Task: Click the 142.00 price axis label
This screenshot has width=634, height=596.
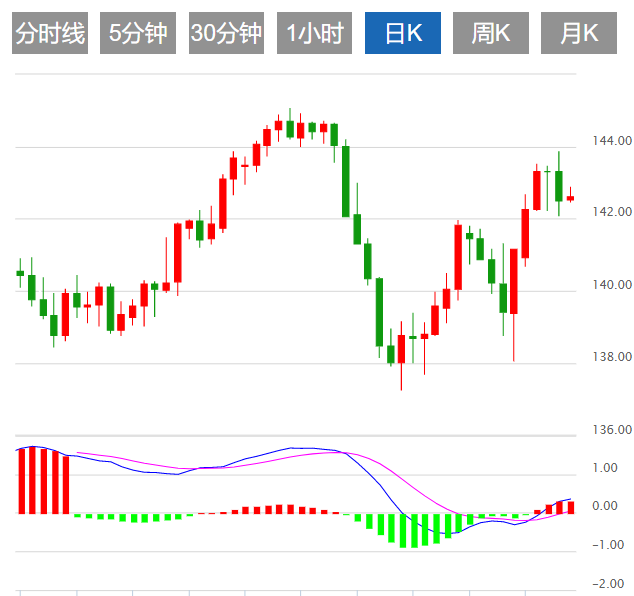Action: pos(611,213)
